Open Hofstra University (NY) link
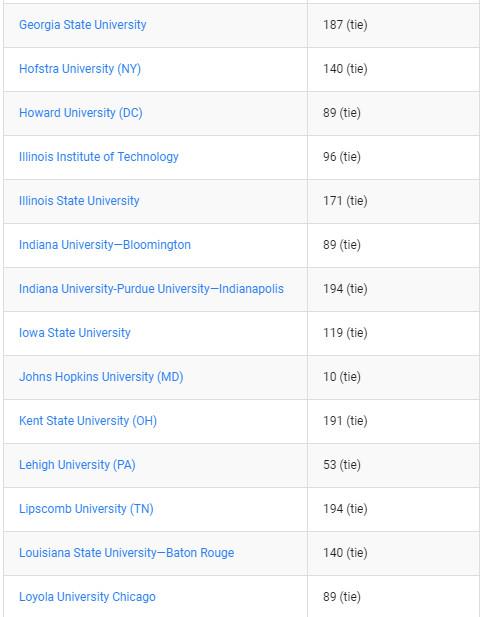Viewport: 483px width, 617px height. (x=80, y=69)
